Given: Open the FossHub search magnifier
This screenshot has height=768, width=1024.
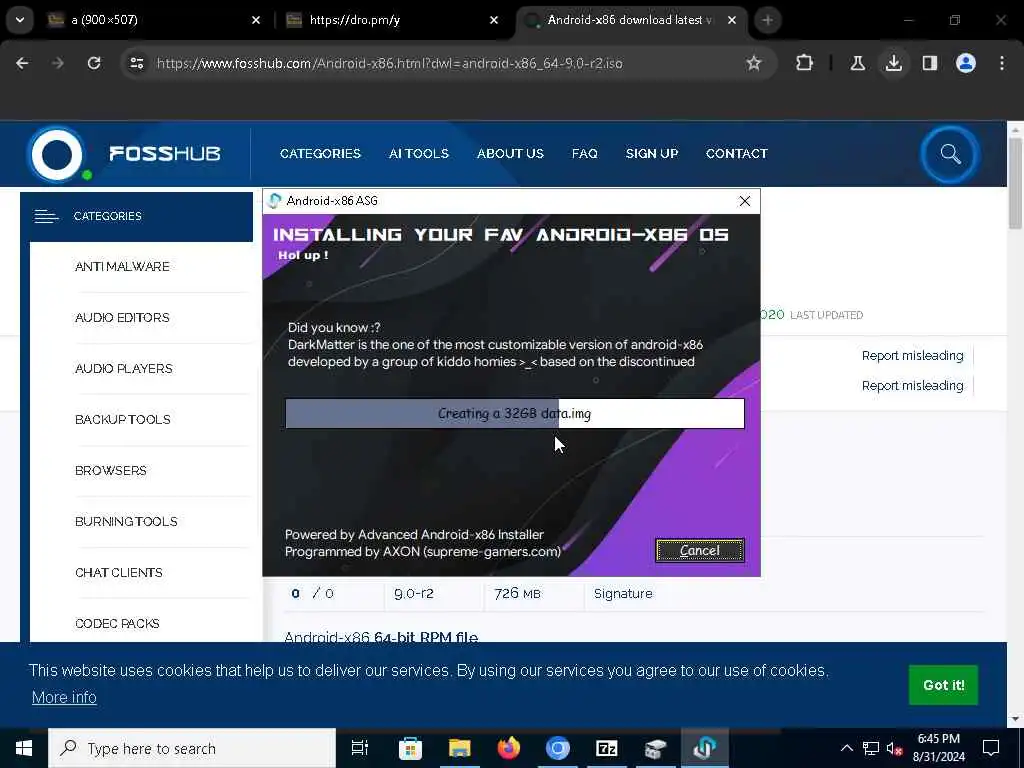Looking at the screenshot, I should 950,154.
